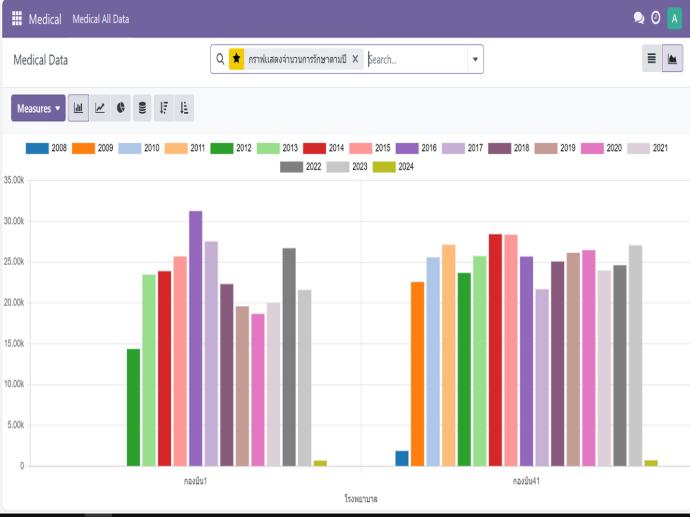Open user account menu avatar
The width and height of the screenshot is (690, 517).
(x=674, y=19)
